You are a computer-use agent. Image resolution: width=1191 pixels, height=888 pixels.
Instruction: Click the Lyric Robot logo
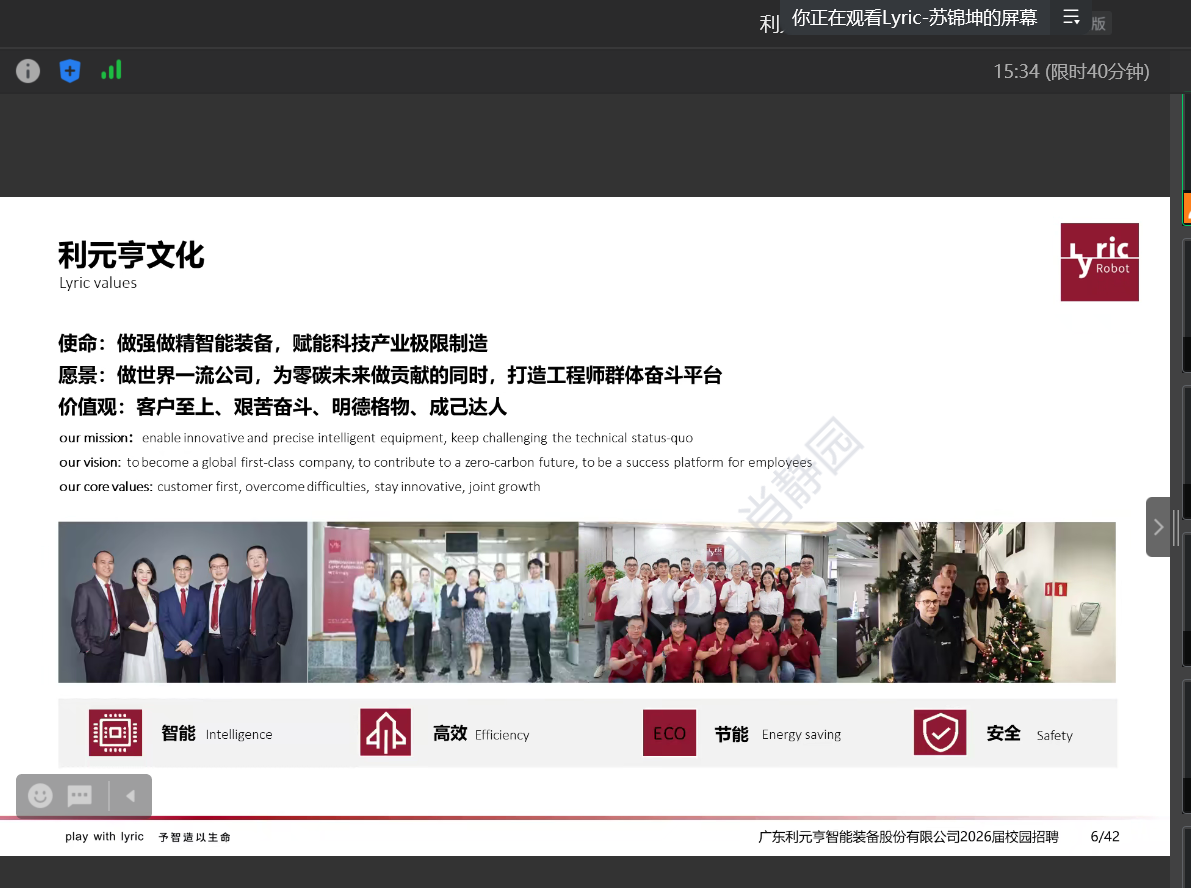(1099, 262)
